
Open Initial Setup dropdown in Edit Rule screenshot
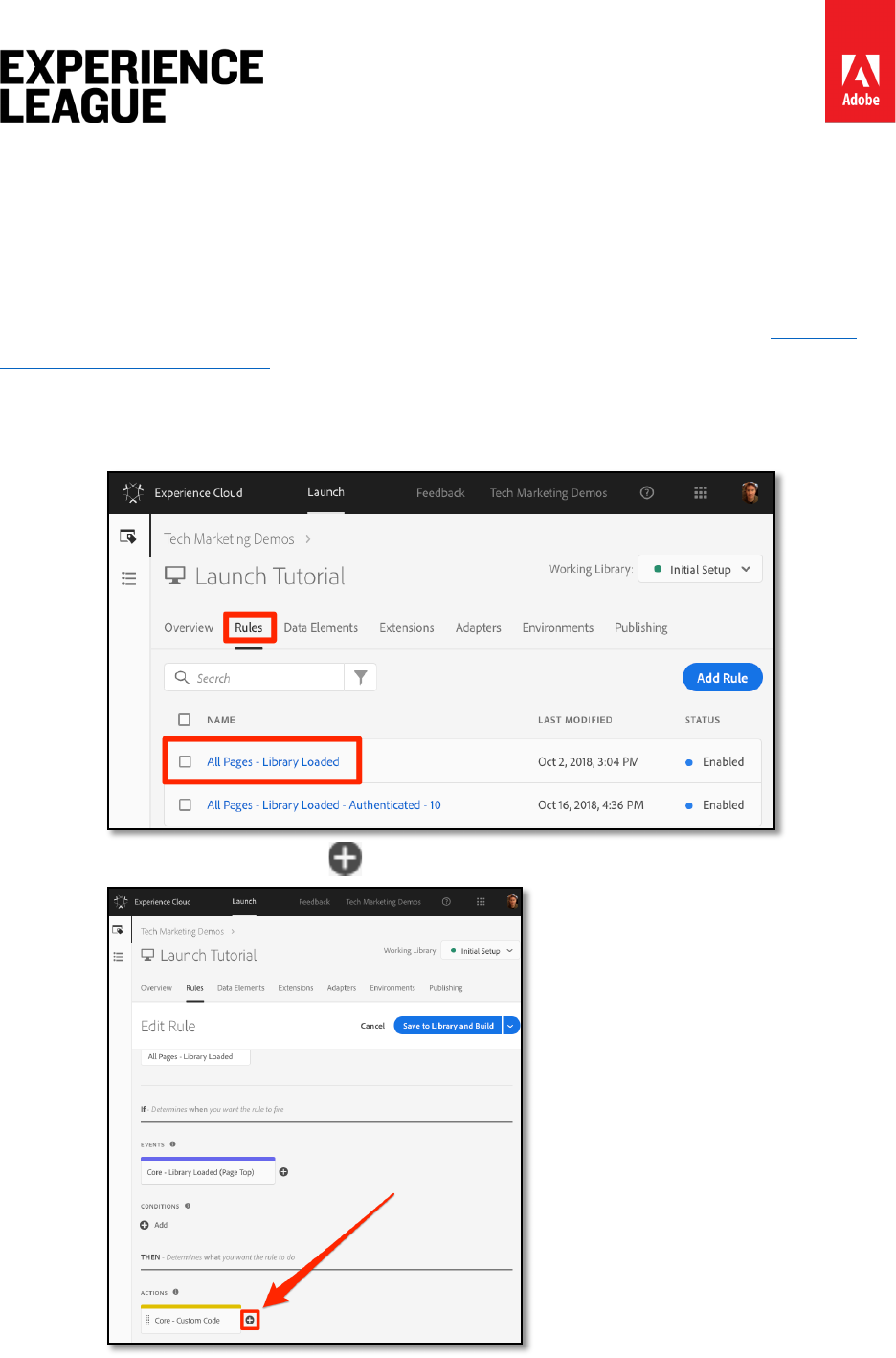pos(481,951)
